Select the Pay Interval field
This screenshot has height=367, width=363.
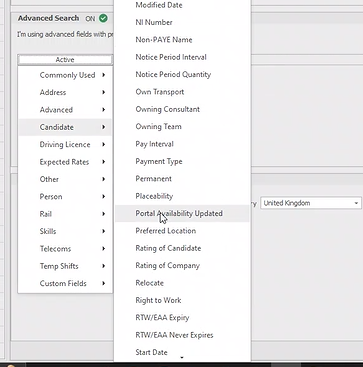182,144
